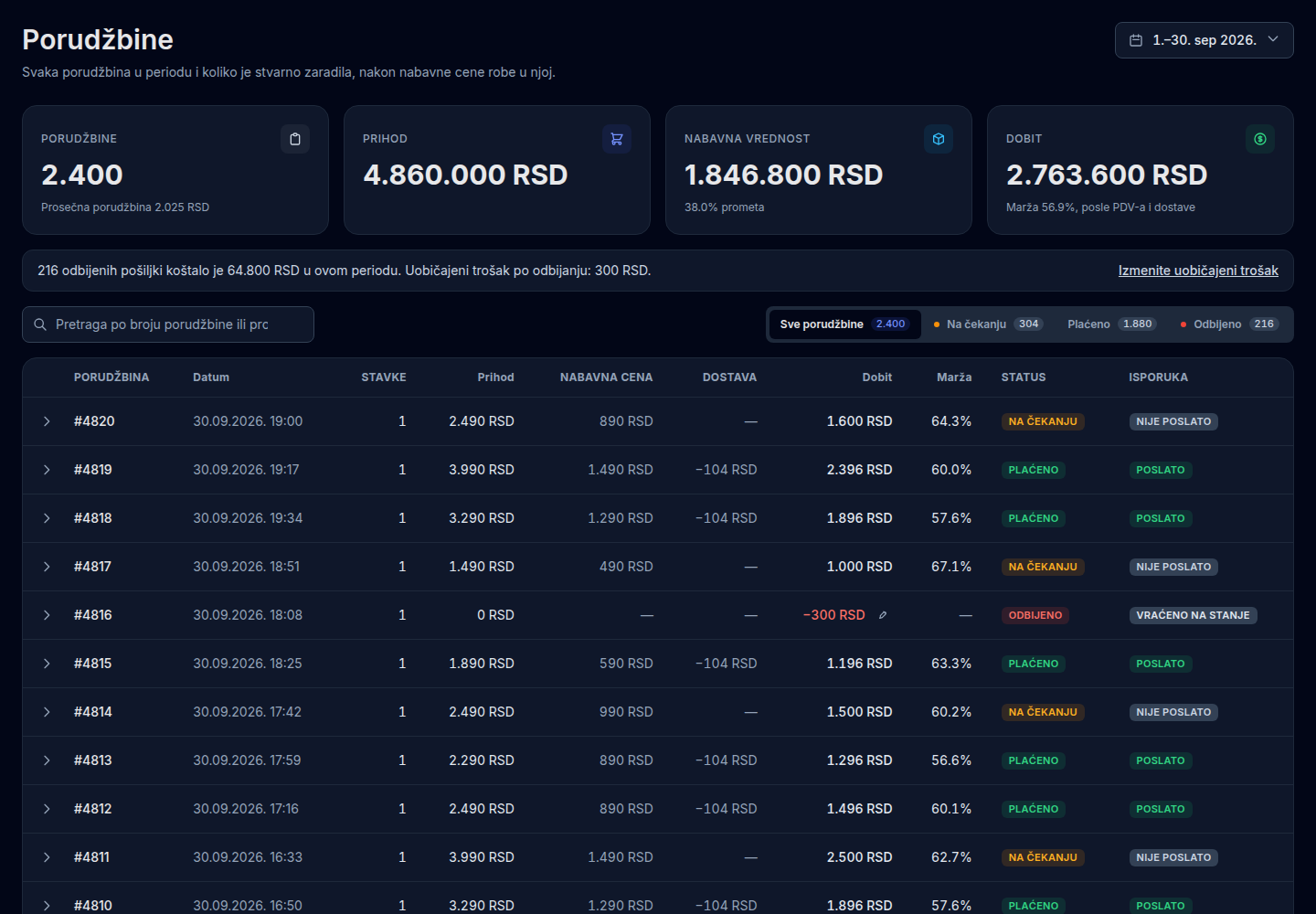Click the money icon on Dobit card
This screenshot has width=1316, height=914.
(x=1260, y=139)
